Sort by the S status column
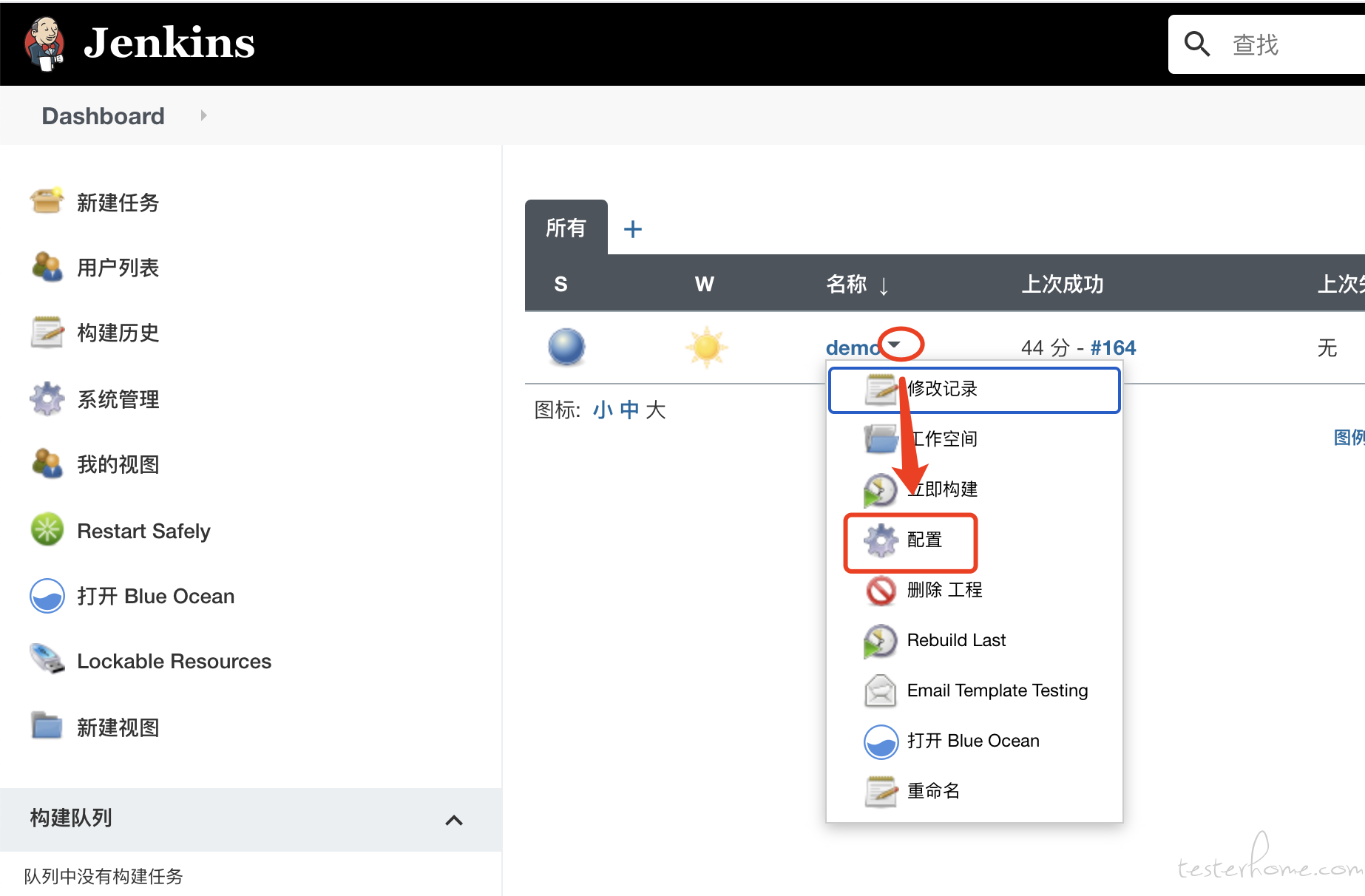 (560, 284)
